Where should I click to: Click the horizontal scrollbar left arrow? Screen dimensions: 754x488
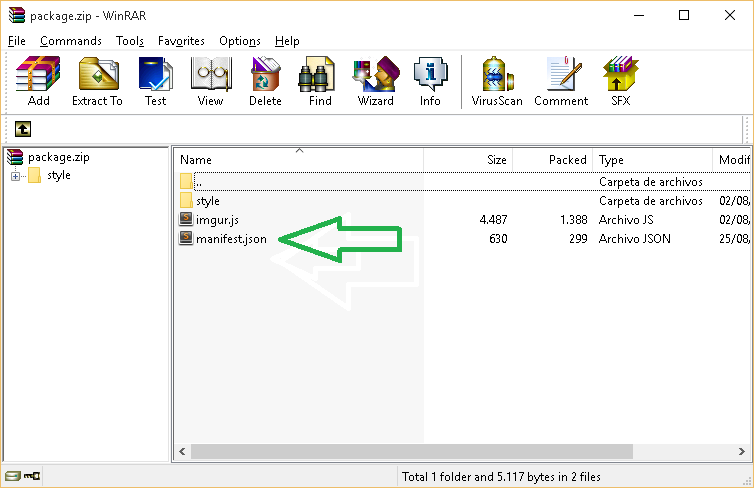pos(182,451)
